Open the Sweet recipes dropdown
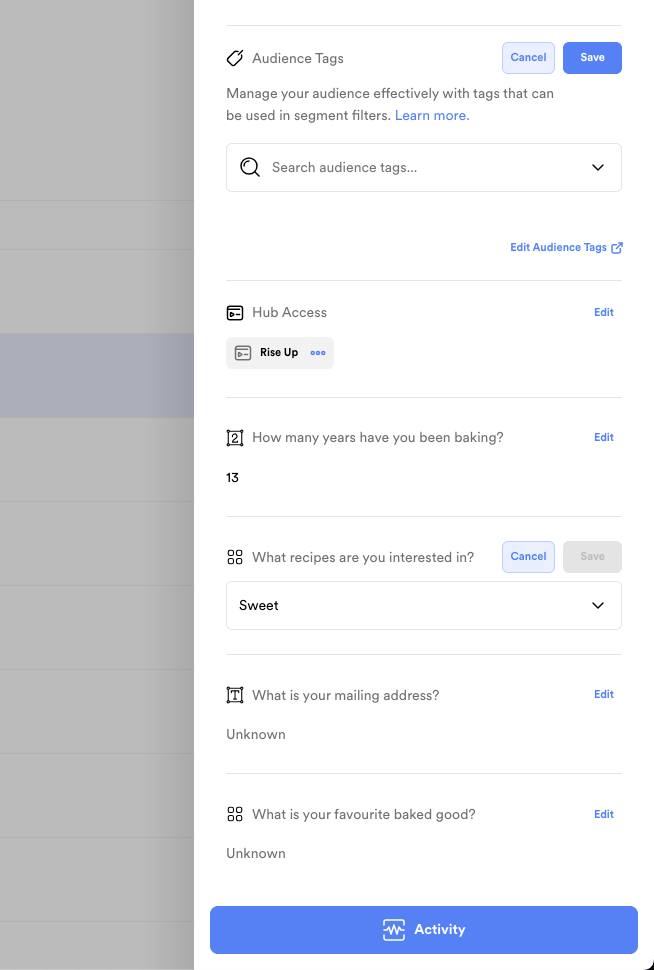This screenshot has width=654, height=970. click(x=598, y=605)
